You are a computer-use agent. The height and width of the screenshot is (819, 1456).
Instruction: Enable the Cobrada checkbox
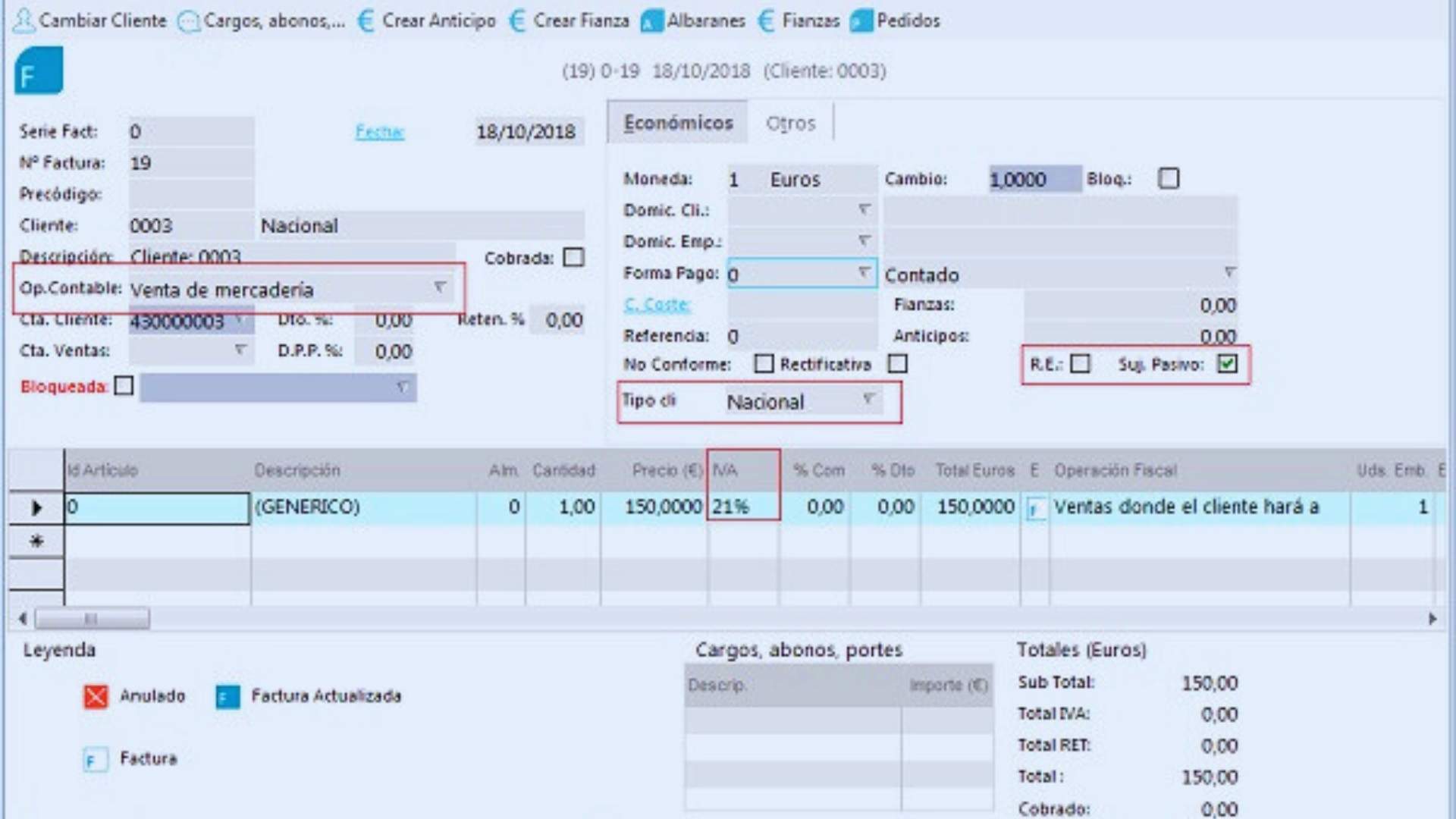point(574,258)
